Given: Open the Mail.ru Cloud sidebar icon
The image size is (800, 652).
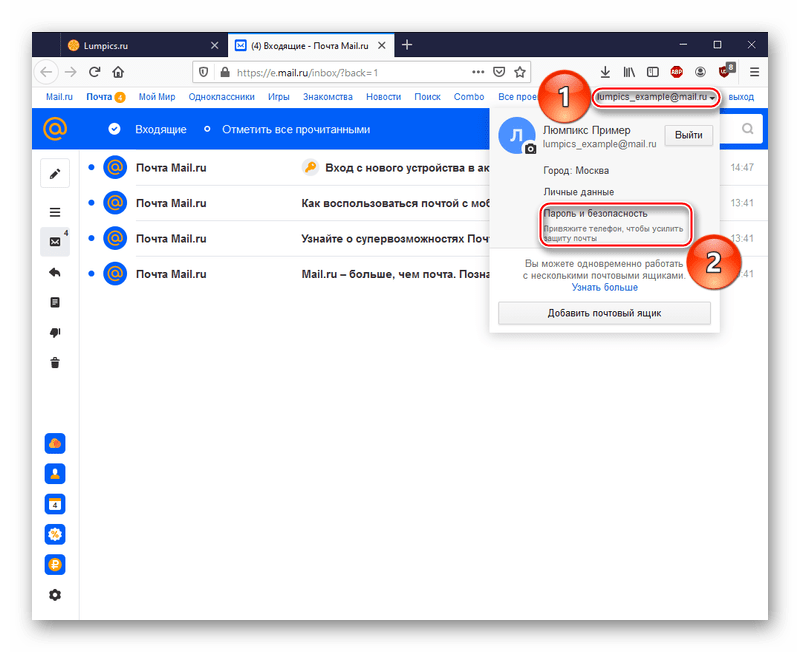Looking at the screenshot, I should point(55,444).
